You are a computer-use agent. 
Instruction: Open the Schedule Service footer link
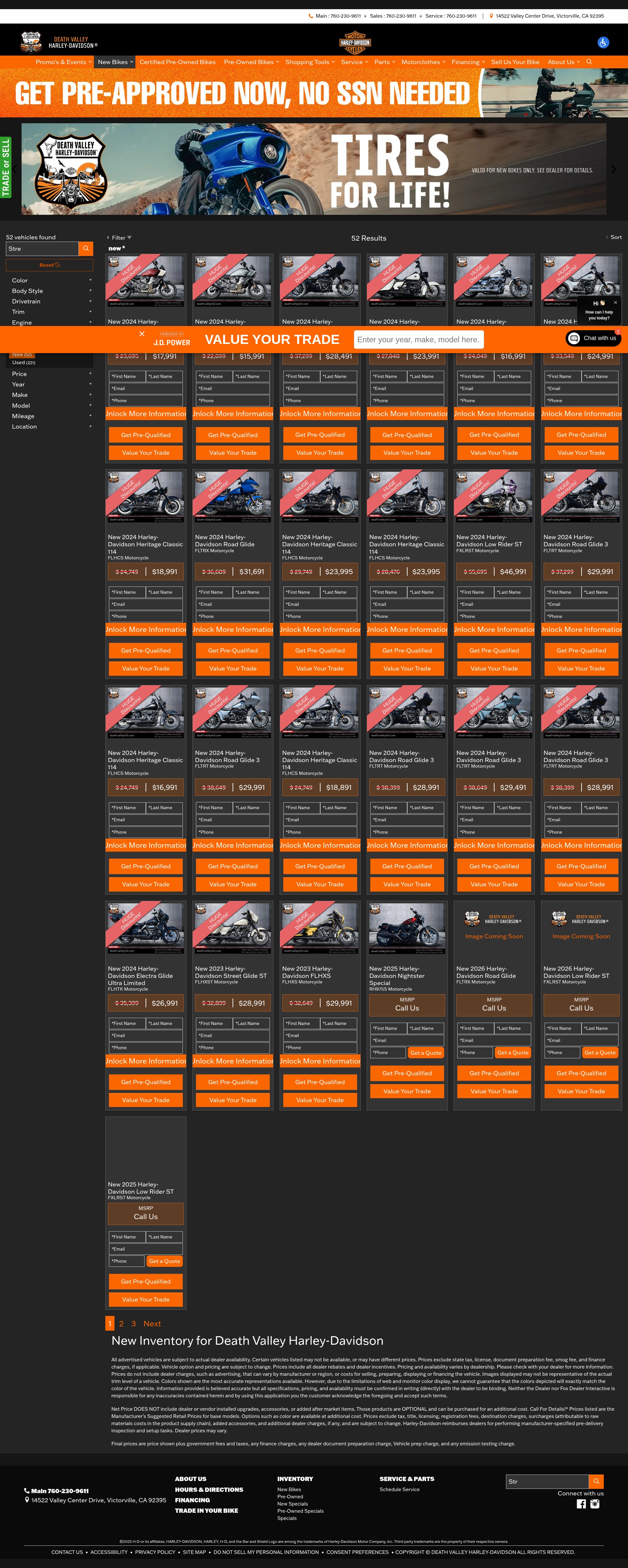coord(400,1490)
